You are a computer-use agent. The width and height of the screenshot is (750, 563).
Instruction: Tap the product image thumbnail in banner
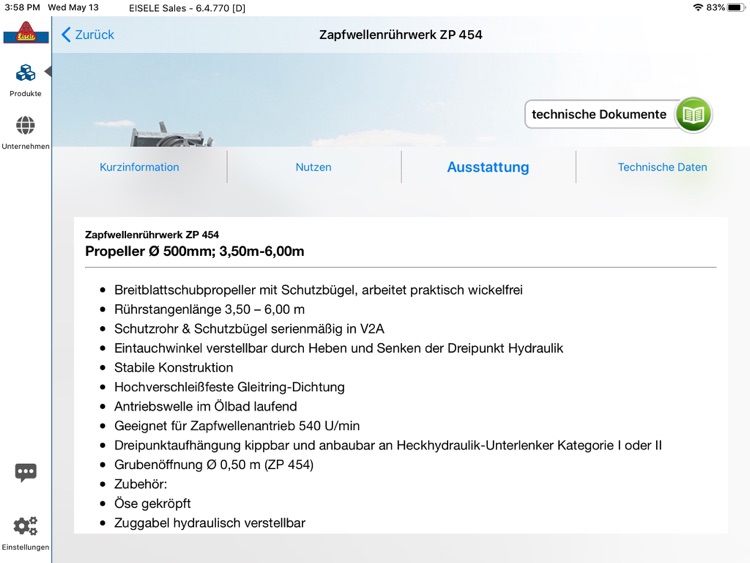(171, 134)
